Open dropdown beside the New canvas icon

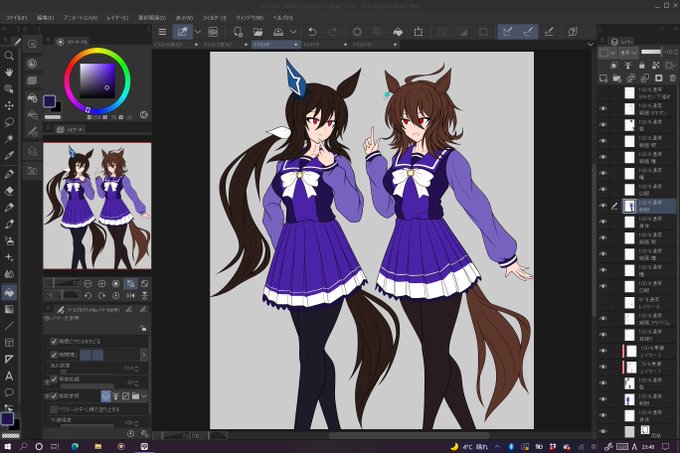point(198,32)
